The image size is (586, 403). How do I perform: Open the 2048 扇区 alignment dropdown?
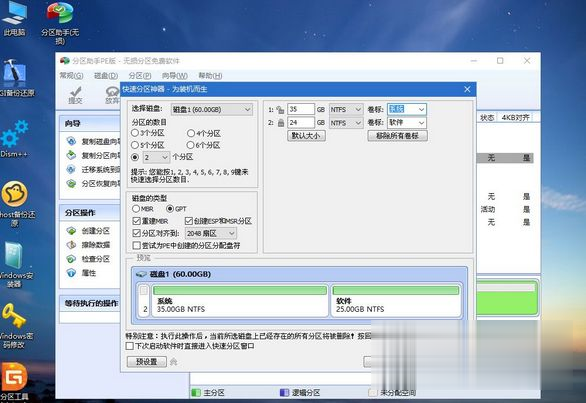click(211, 233)
